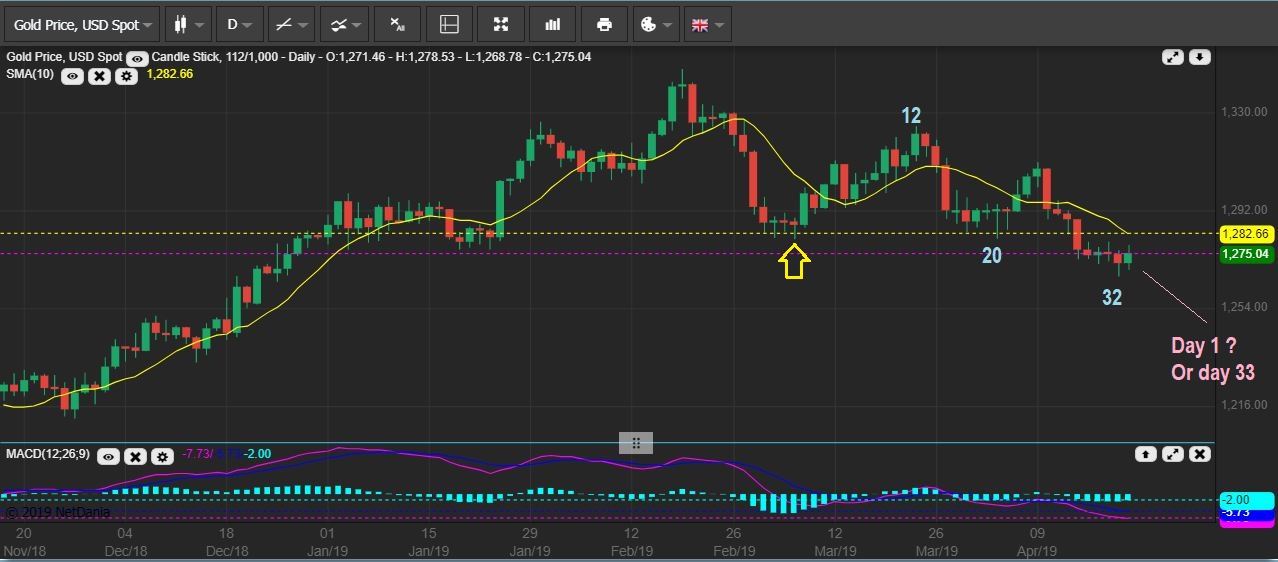Toggle MACD(12;26;9) visibility eye icon

(108, 455)
